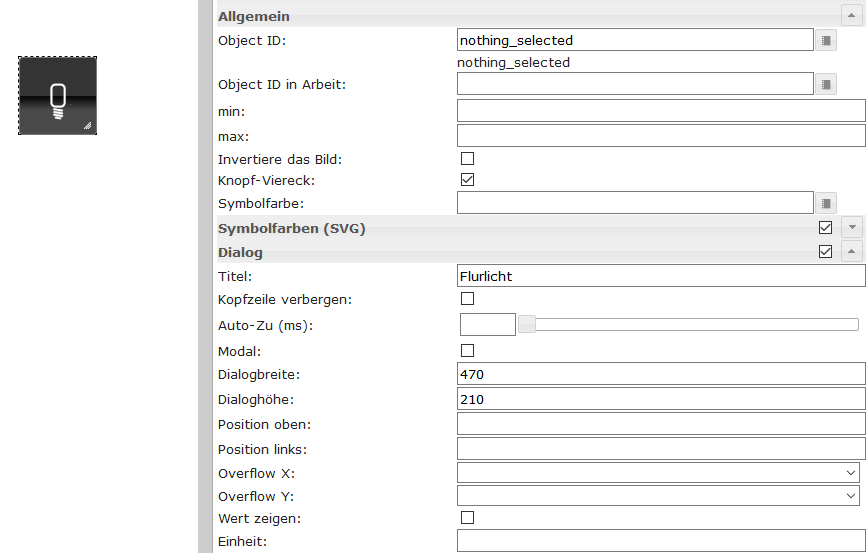
Task: Click the Auto-Zu slider handle
Action: click(526, 324)
